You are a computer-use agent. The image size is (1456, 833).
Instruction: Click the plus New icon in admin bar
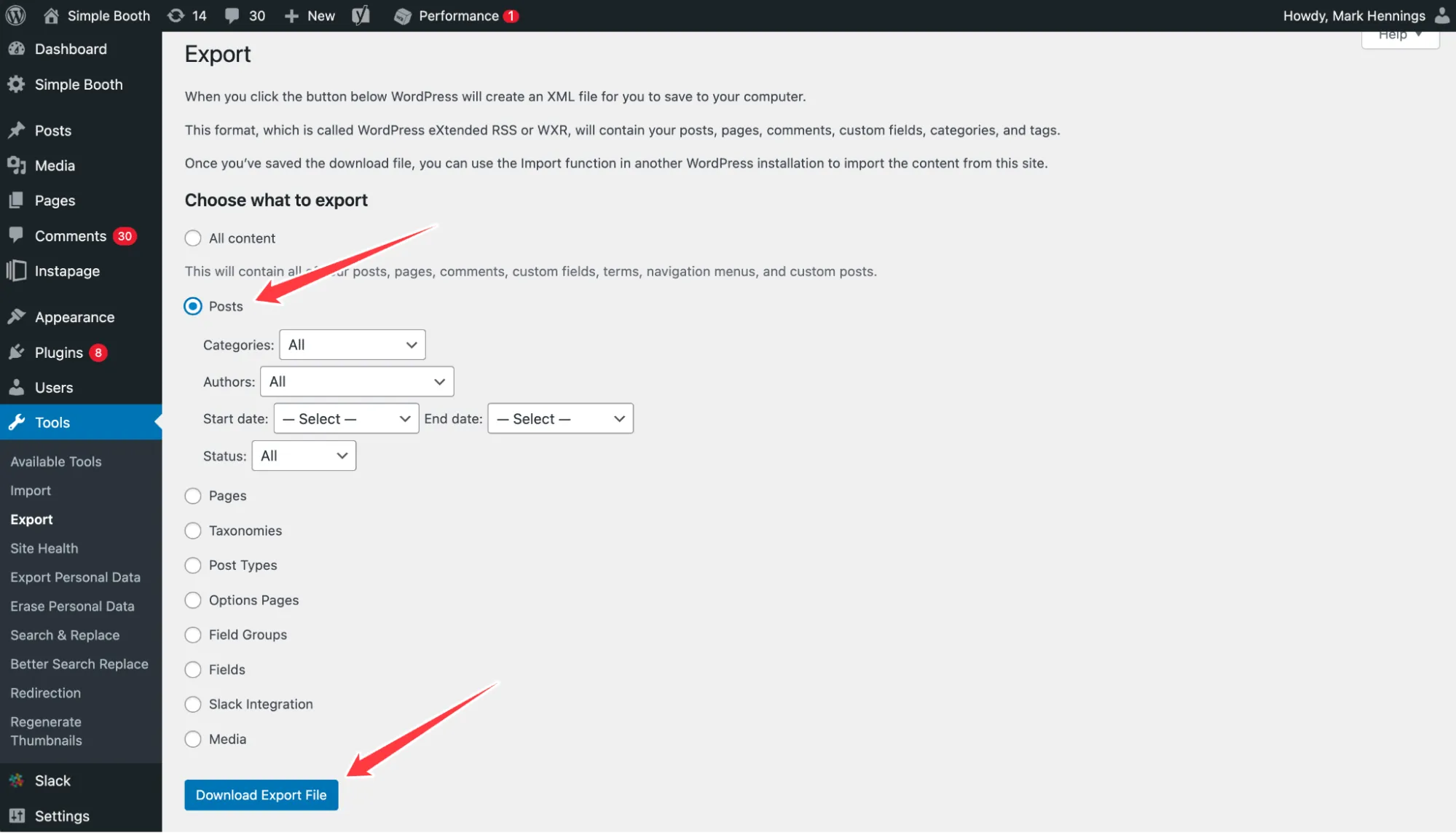click(291, 16)
